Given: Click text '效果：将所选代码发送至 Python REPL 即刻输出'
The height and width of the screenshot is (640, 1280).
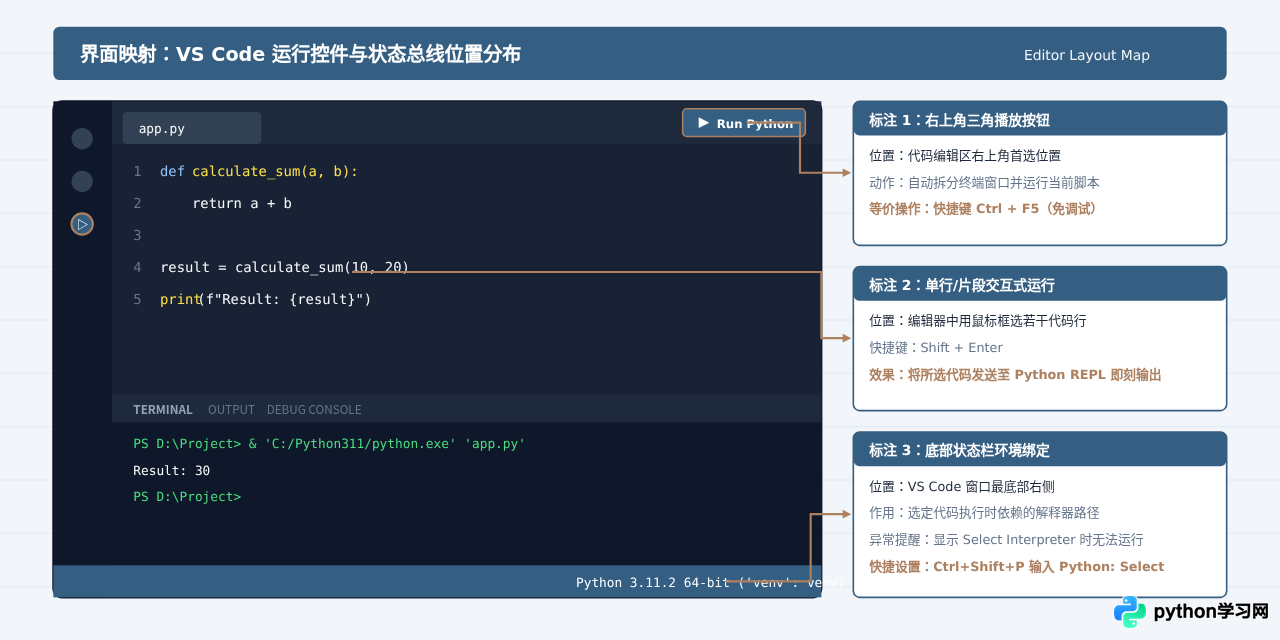Looking at the screenshot, I should pyautogui.click(x=1015, y=374).
